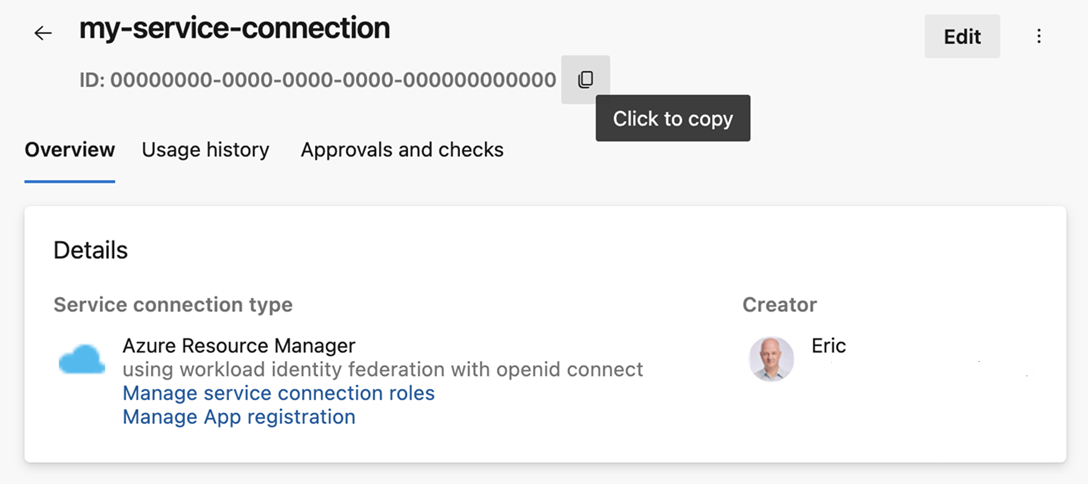Go back using the left arrow
Screen dimensions: 1088x484
coord(42,34)
